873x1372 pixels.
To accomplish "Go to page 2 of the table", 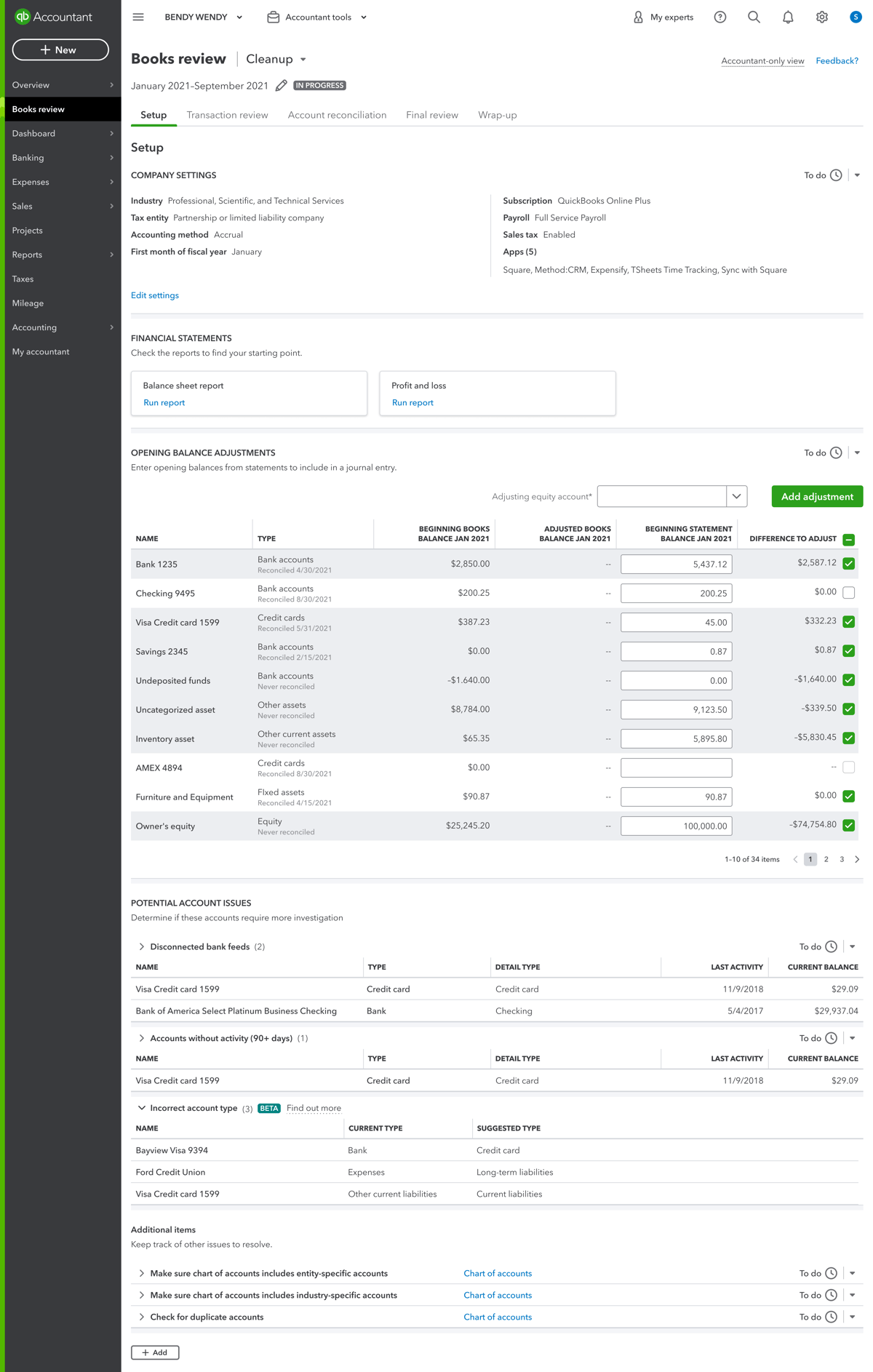I will [x=826, y=859].
